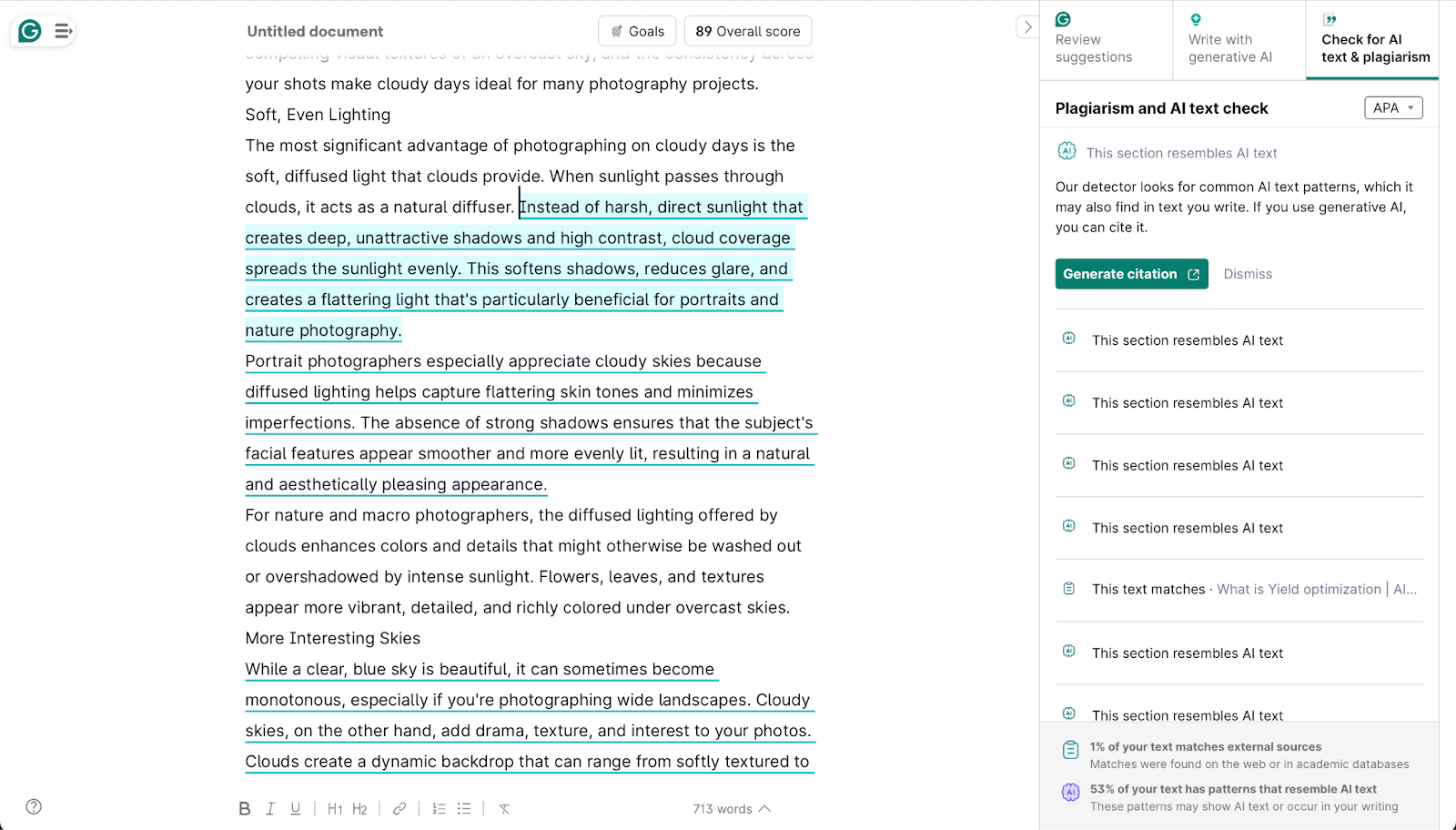Click the underlined 'While a clear, blue sky' line
The width and height of the screenshot is (1456, 830).
(x=480, y=669)
